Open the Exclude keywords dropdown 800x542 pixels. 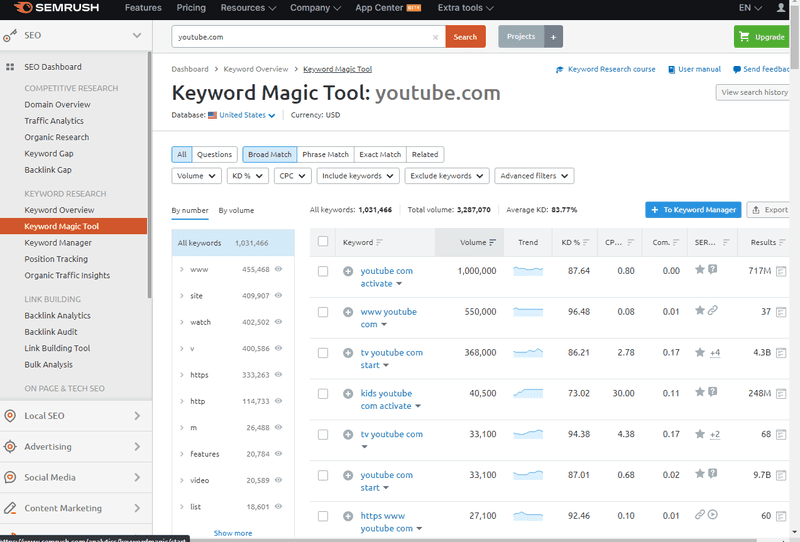point(447,176)
